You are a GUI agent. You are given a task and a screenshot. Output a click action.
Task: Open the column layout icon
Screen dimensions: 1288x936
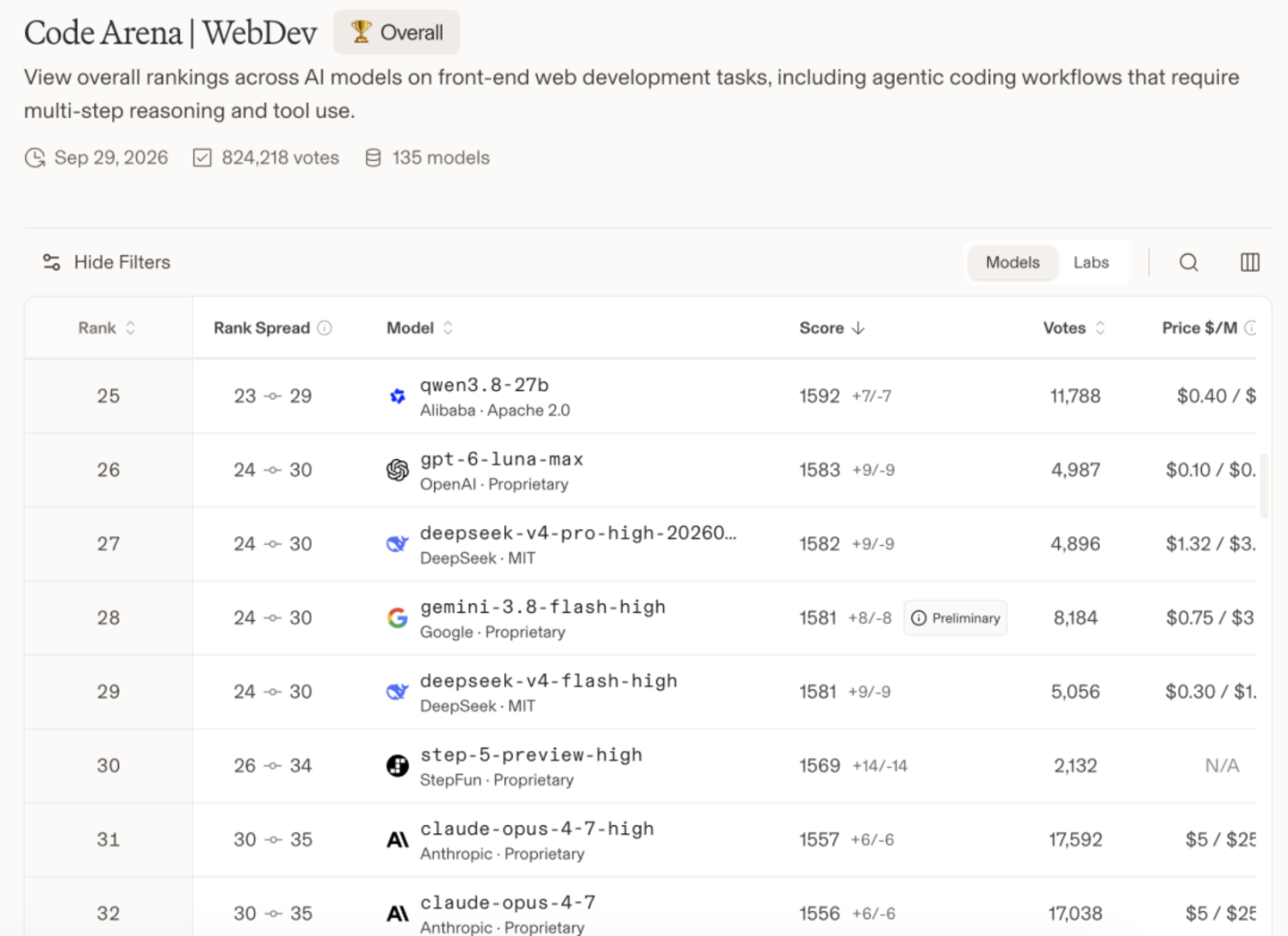coord(1250,262)
